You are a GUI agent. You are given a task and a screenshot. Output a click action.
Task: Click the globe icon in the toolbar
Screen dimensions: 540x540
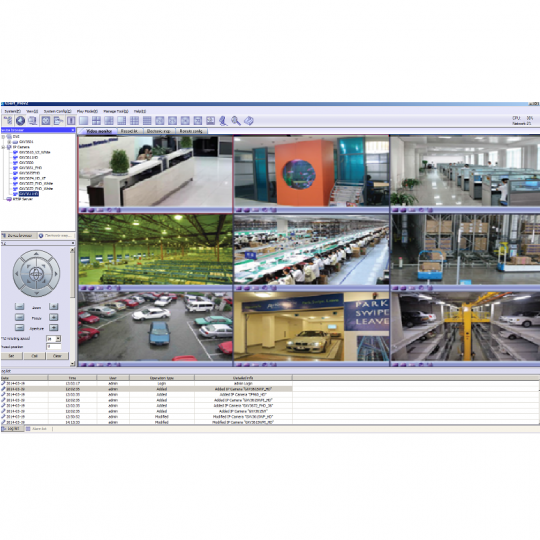pos(20,121)
